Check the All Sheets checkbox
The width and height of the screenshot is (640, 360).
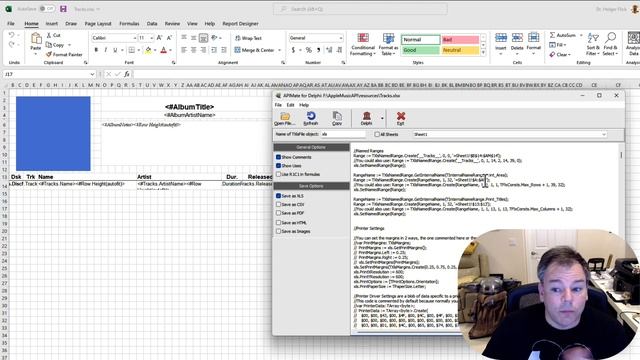point(377,134)
